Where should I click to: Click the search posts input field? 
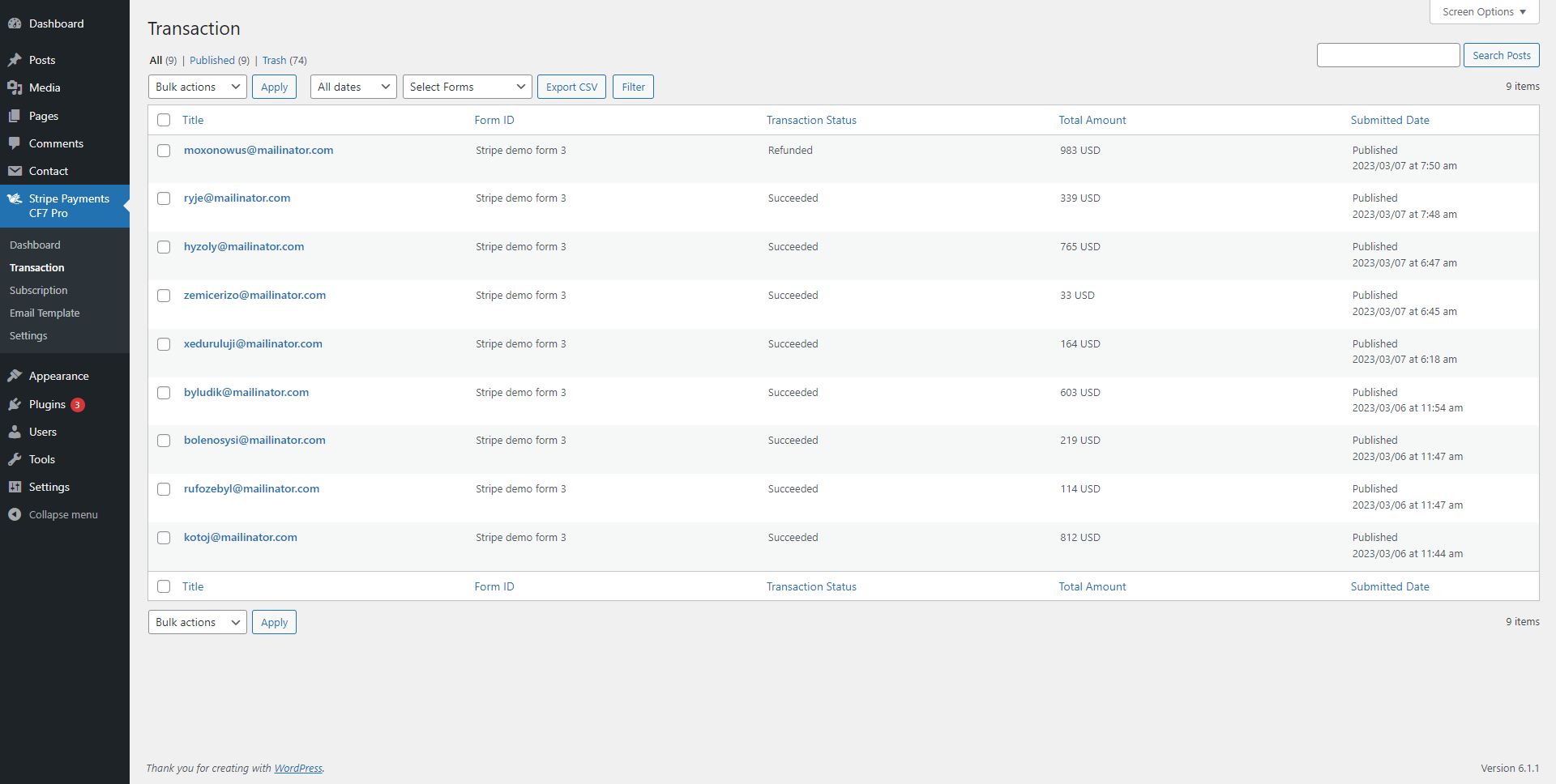click(x=1387, y=55)
